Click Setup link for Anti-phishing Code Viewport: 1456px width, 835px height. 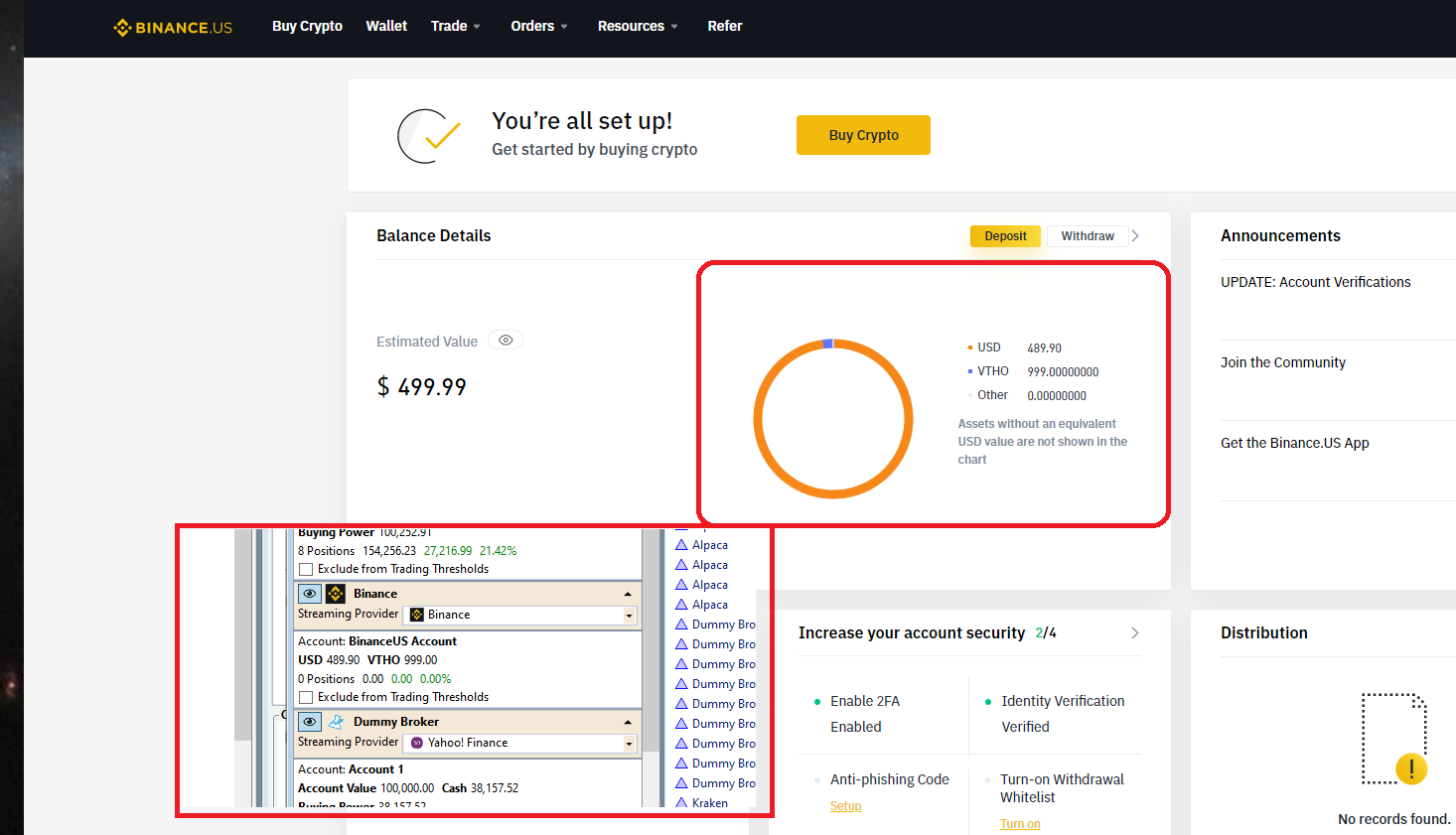coord(846,806)
